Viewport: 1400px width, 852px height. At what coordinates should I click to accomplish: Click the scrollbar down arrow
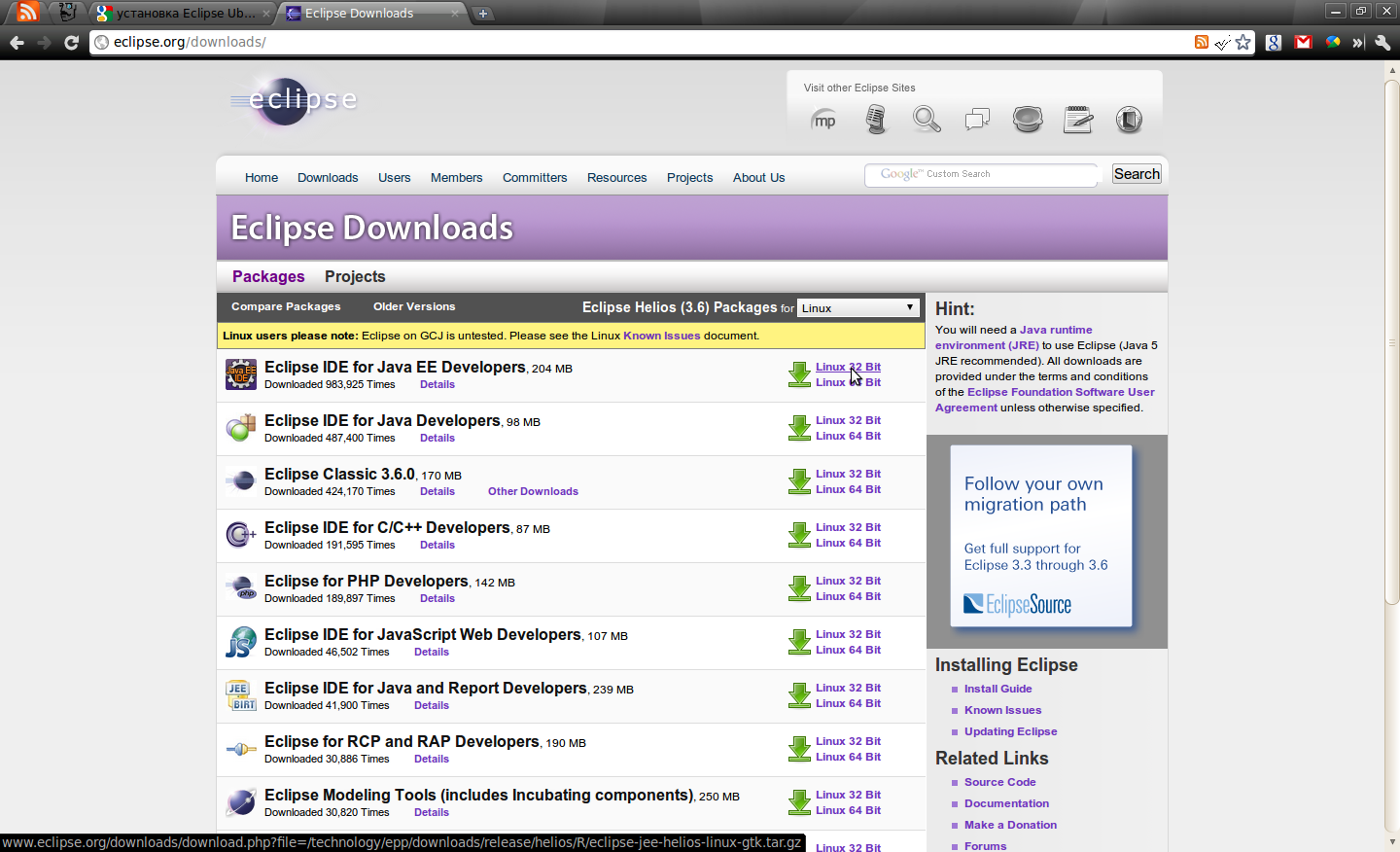(1392, 842)
